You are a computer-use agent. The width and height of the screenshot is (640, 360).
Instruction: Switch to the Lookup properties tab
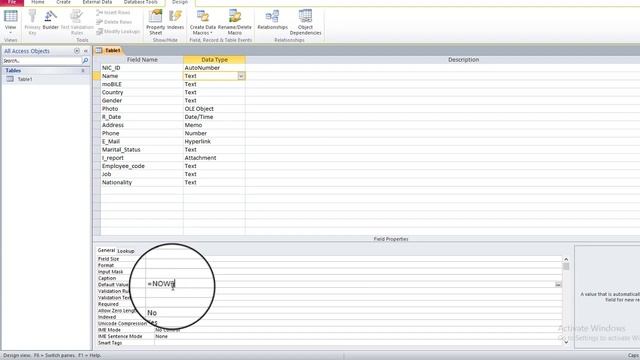tap(126, 251)
